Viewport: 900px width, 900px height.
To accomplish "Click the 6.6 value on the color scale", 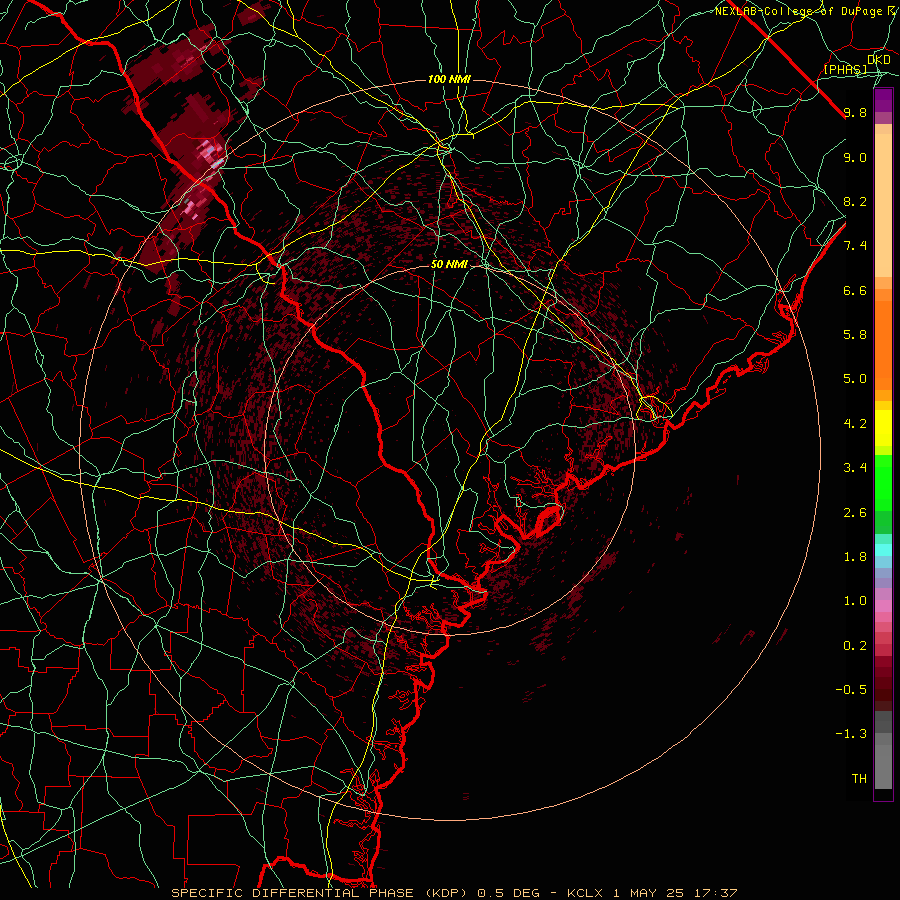I will coord(855,291).
